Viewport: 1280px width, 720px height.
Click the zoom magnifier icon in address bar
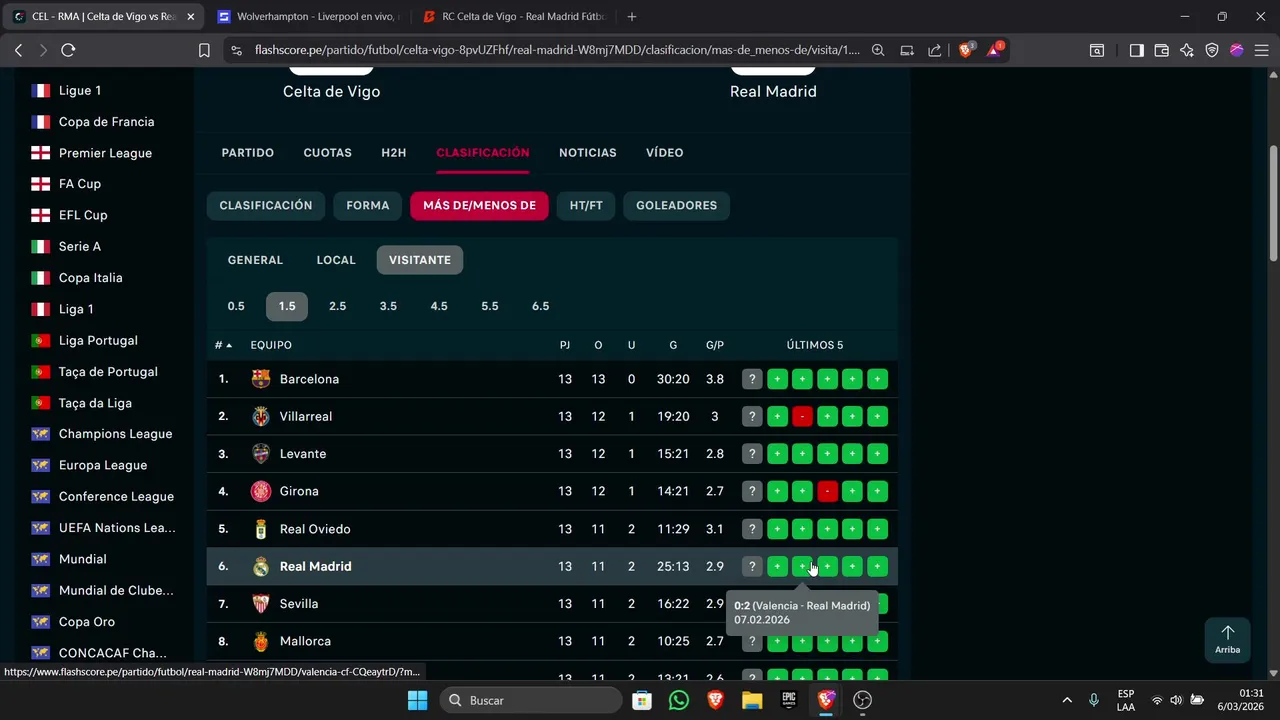click(878, 50)
